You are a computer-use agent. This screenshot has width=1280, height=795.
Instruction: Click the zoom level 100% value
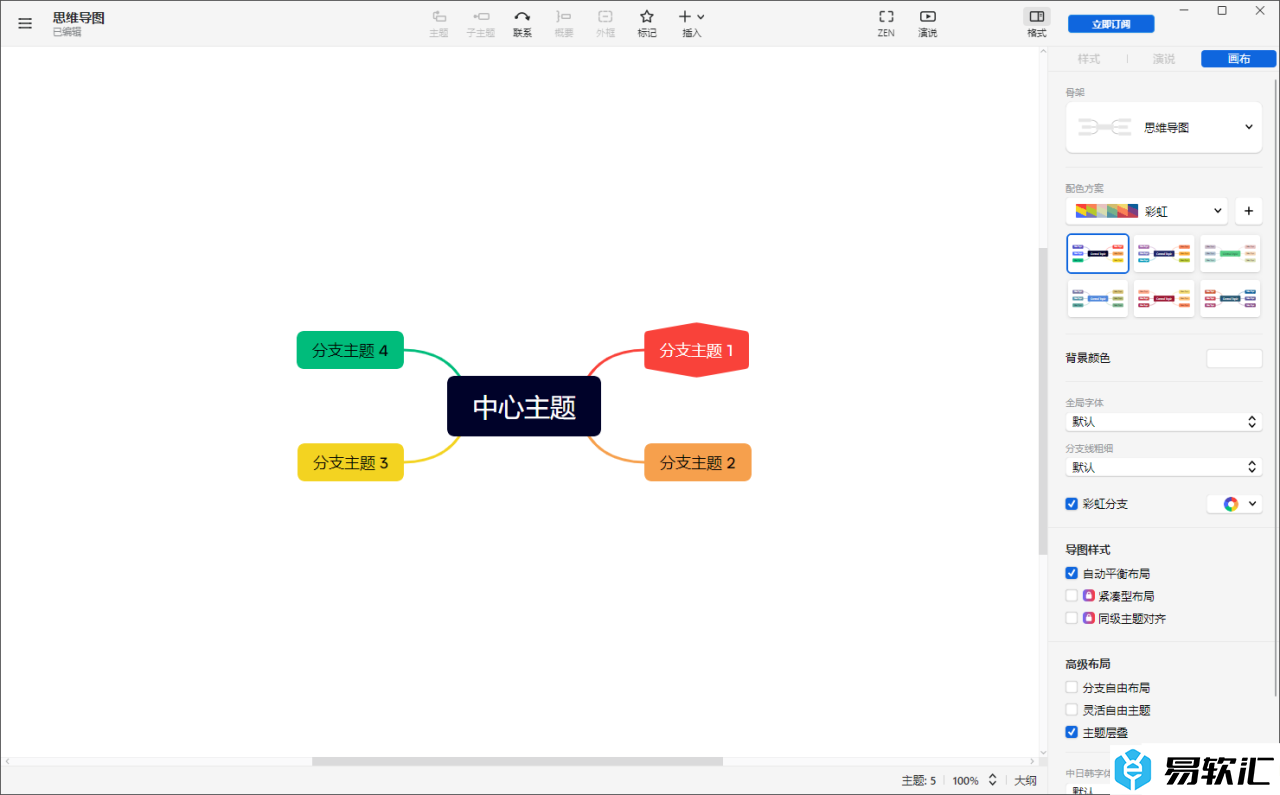click(x=965, y=780)
